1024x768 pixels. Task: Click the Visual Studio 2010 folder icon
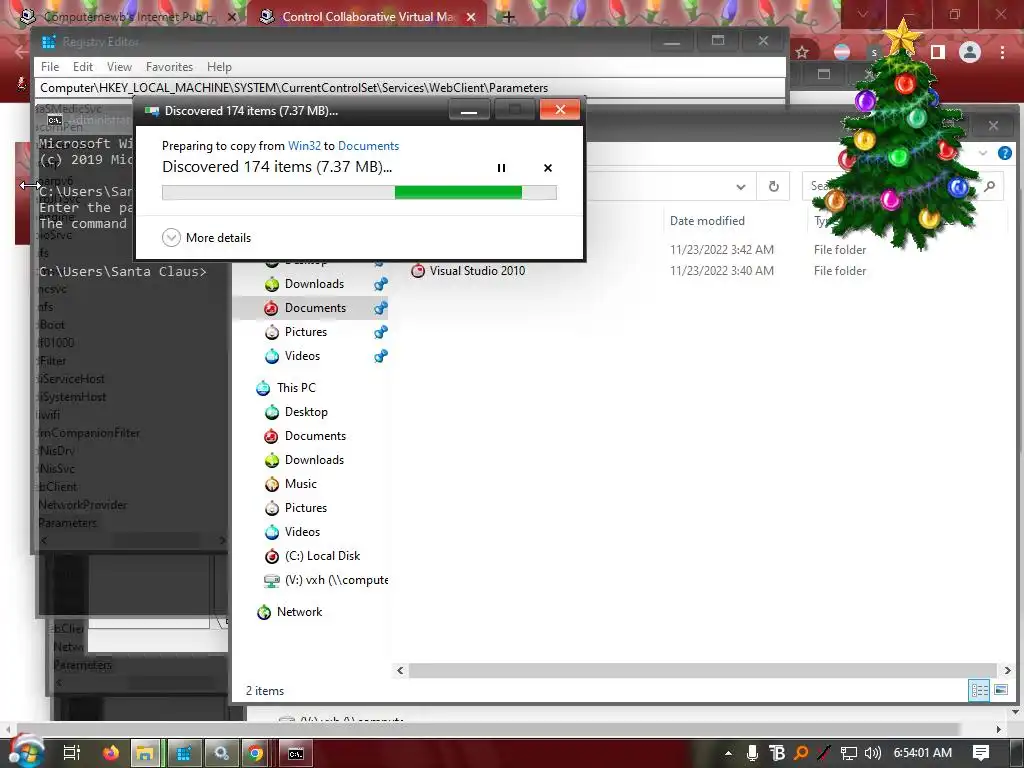418,270
